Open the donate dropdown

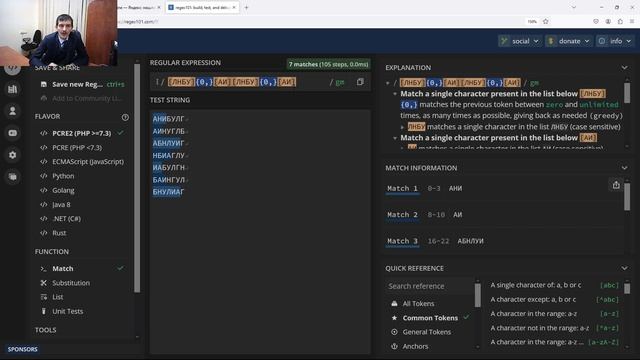click(x=569, y=41)
